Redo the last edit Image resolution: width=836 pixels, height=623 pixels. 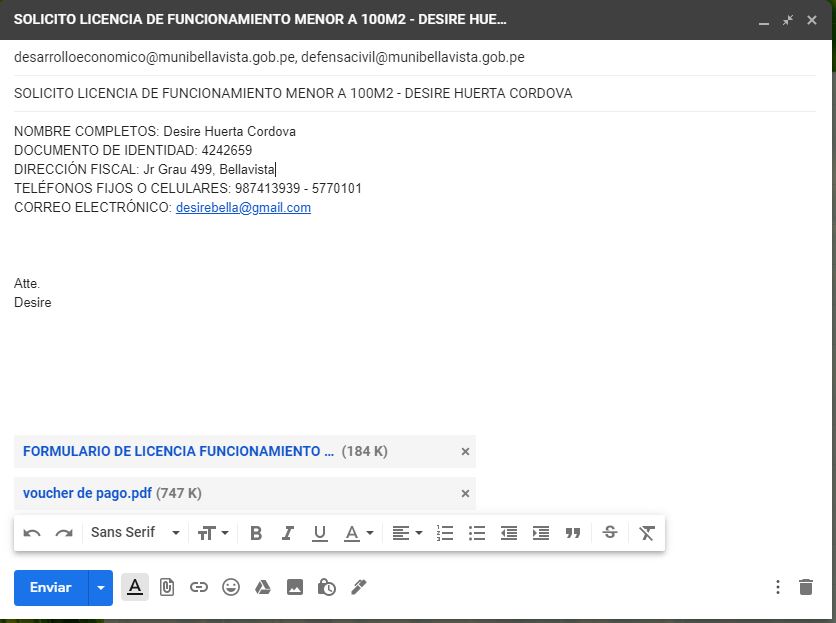(x=64, y=533)
